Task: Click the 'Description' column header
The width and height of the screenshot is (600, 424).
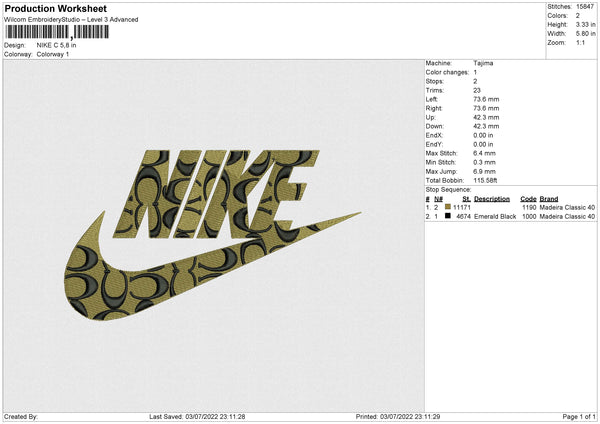Action: (492, 199)
